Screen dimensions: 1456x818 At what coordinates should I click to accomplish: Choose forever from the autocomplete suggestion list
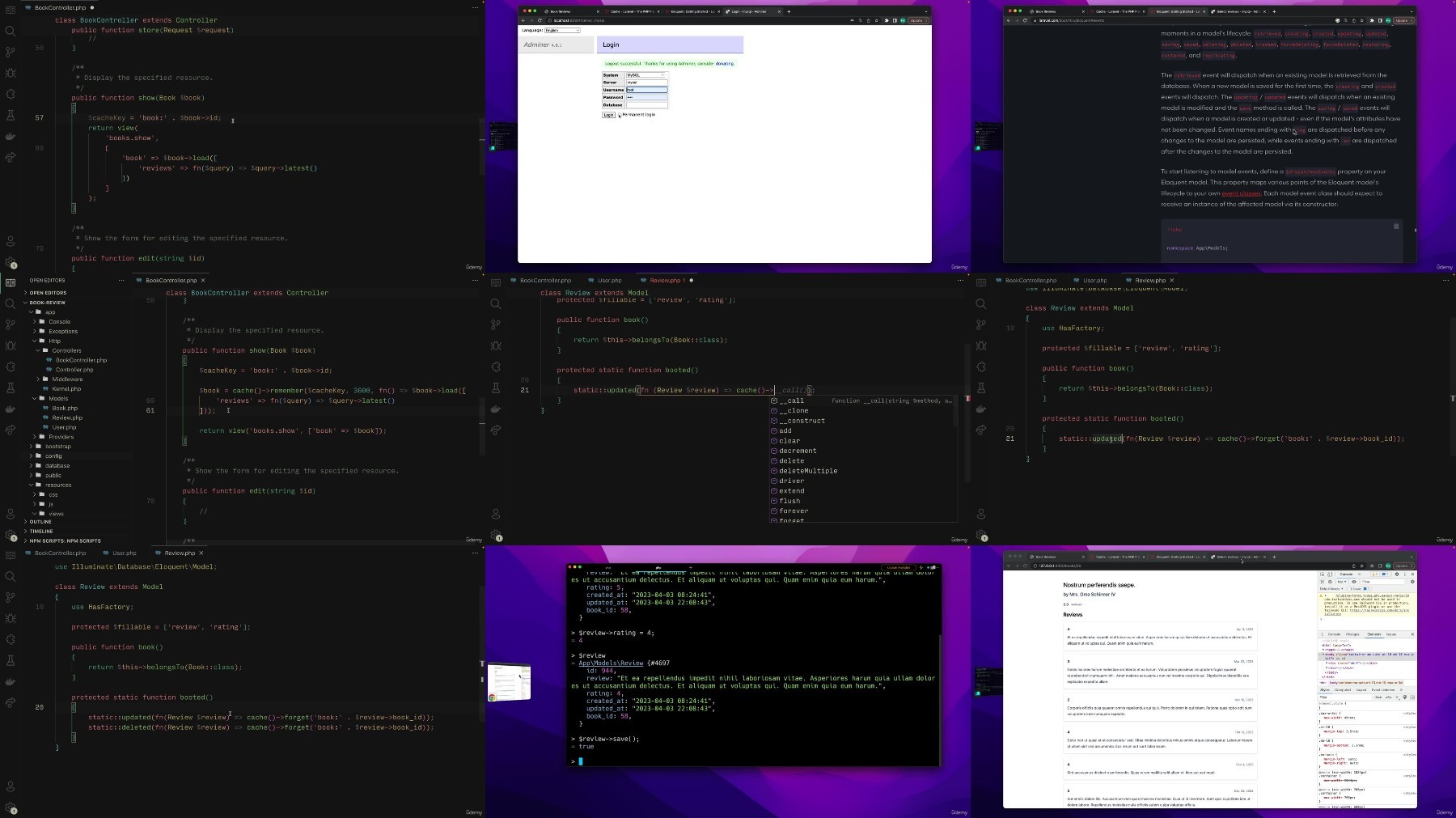(794, 511)
